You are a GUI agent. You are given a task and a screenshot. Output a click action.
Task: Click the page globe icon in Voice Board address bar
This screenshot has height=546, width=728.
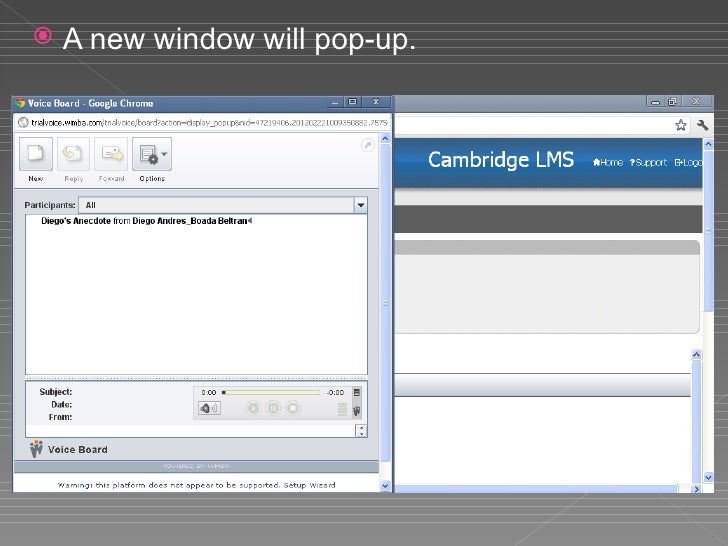point(23,122)
